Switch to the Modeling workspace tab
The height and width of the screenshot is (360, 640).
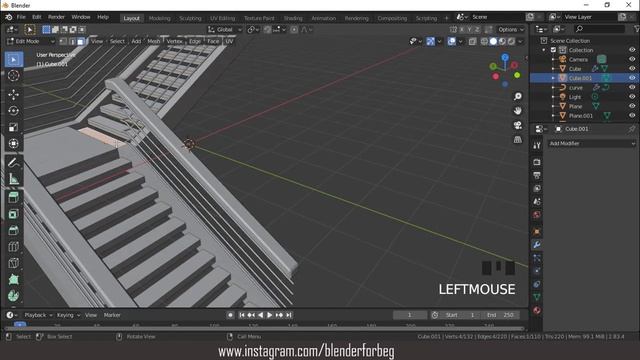160,18
